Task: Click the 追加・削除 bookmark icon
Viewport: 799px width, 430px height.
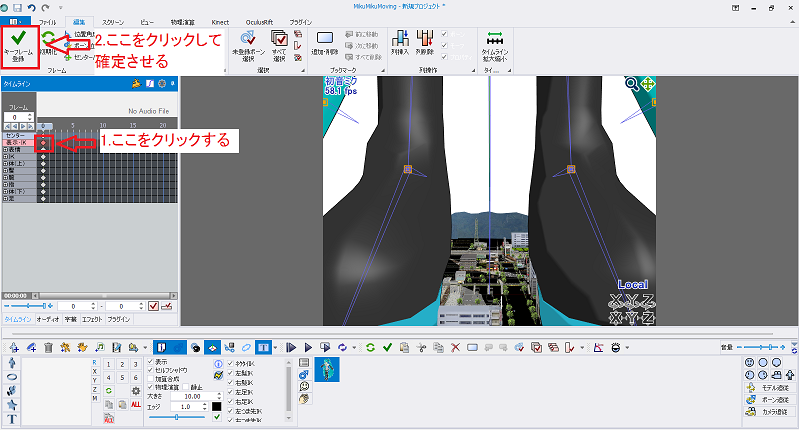Action: tap(325, 38)
